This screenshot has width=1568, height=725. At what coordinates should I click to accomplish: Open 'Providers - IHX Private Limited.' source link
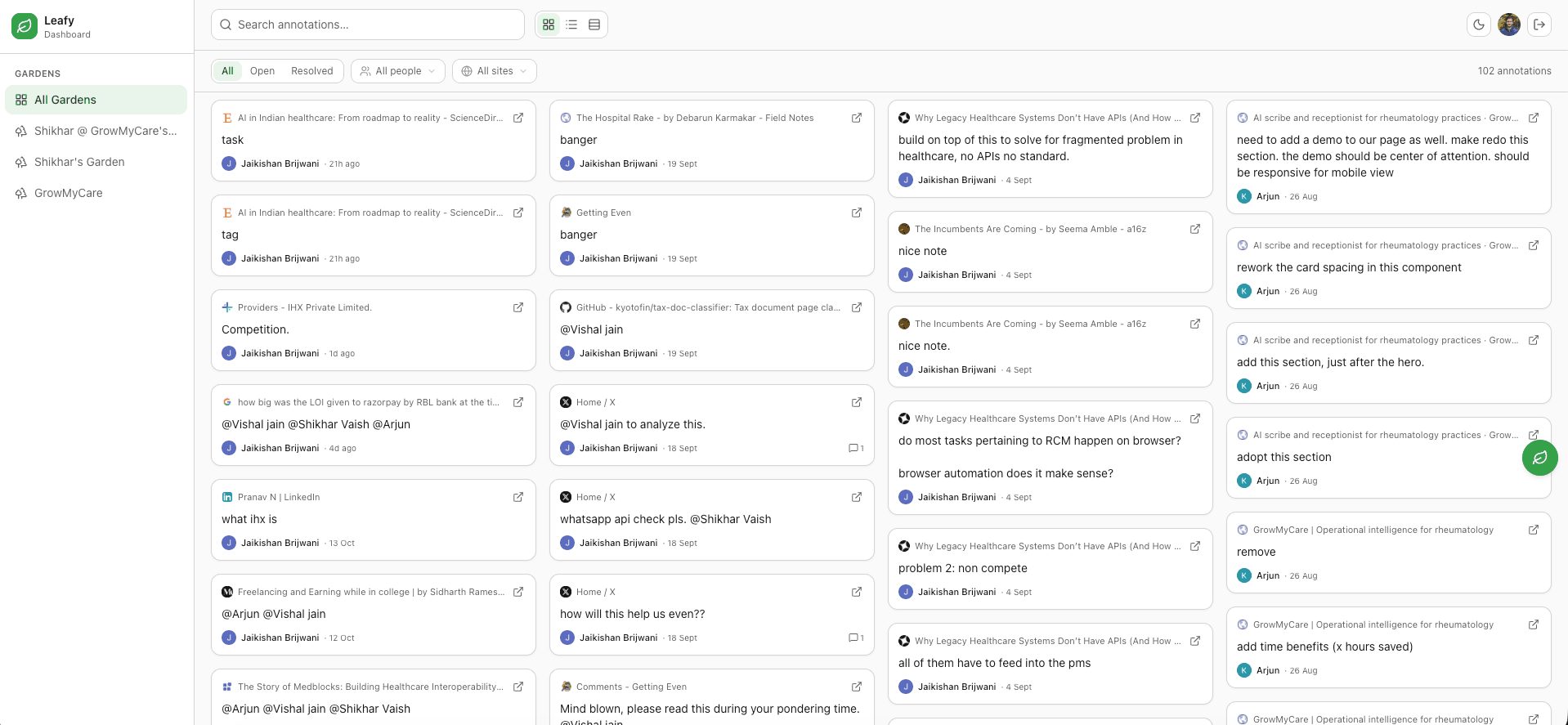pyautogui.click(x=305, y=307)
